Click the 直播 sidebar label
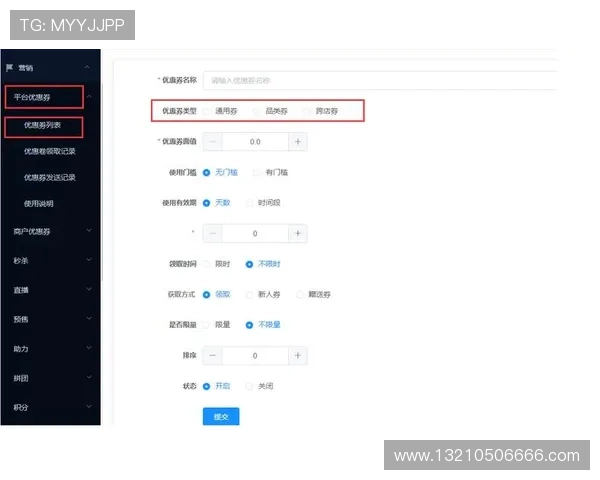Image resolution: width=600 pixels, height=480 pixels. pyautogui.click(x=21, y=290)
